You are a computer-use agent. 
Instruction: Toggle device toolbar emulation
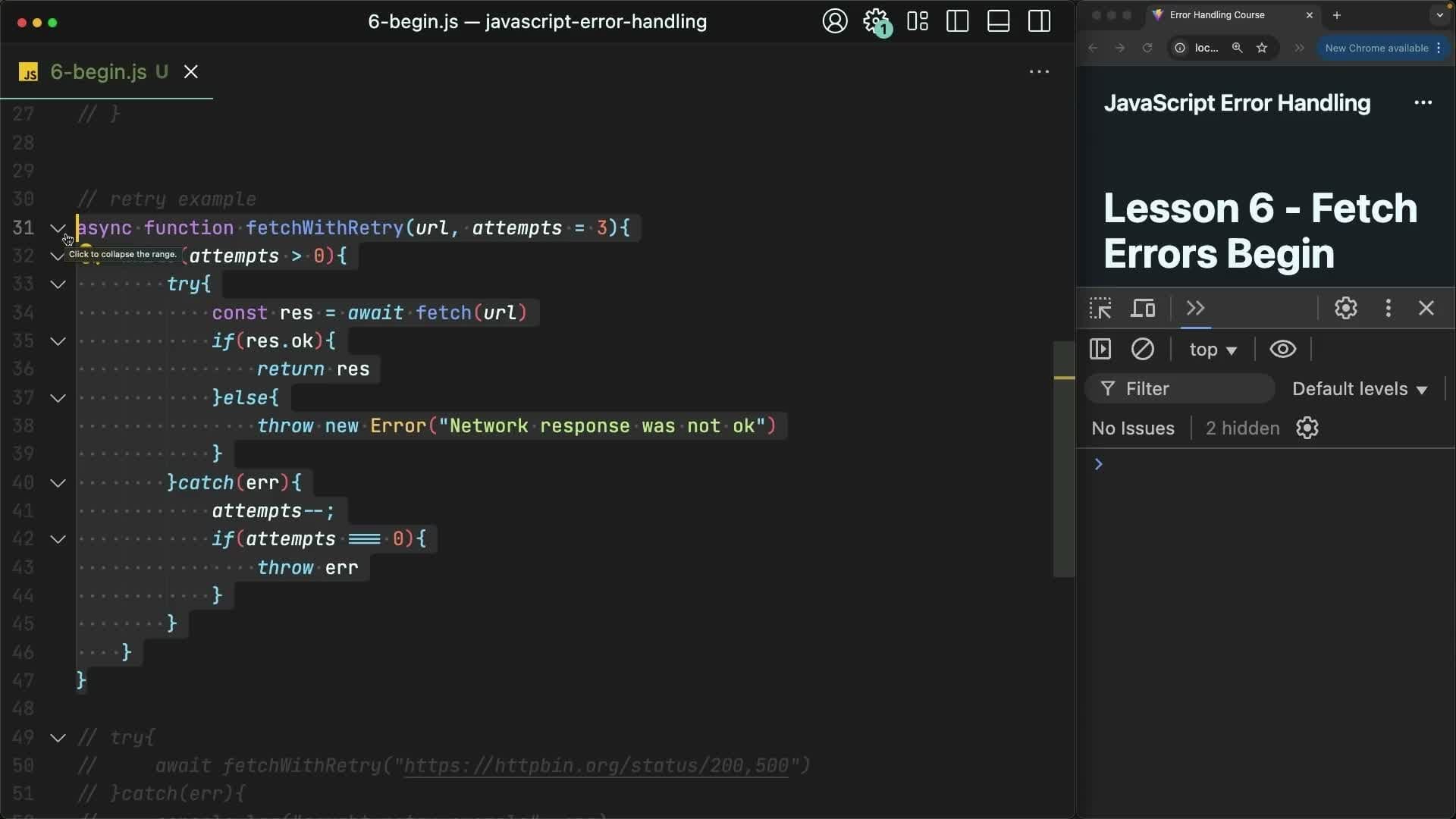1143,308
